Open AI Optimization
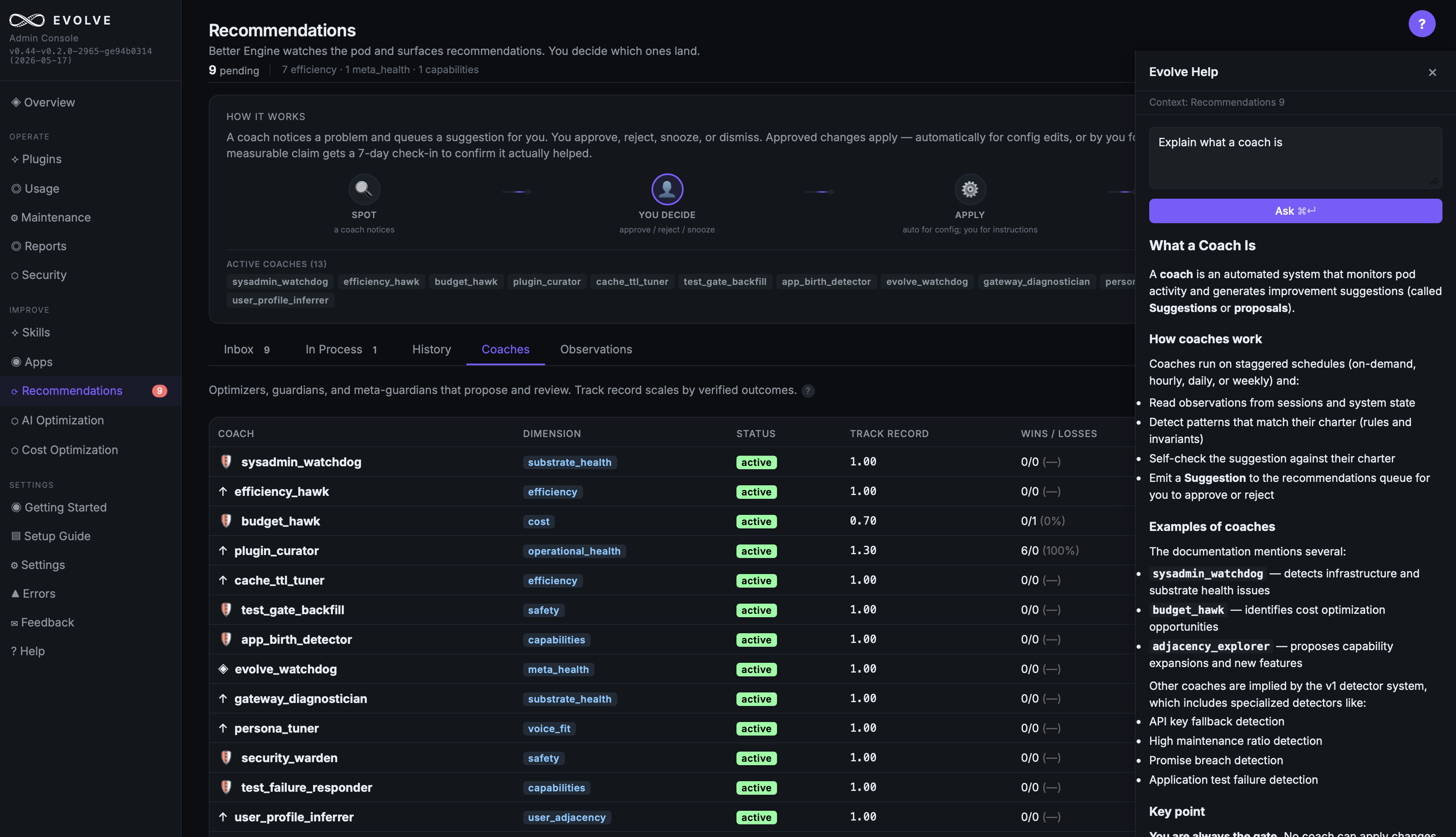The image size is (1456, 837). pos(90,420)
